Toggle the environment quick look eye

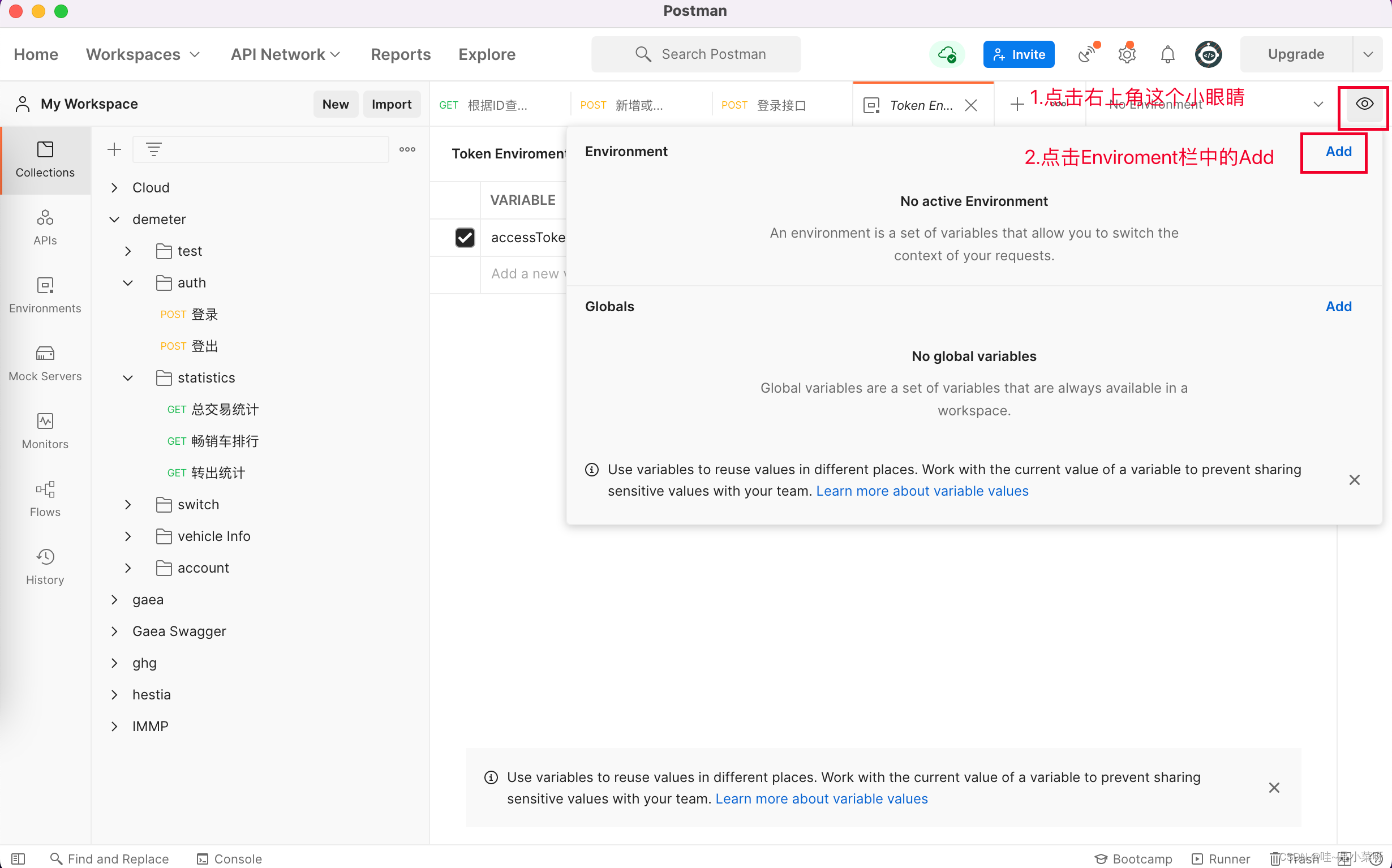tap(1364, 104)
